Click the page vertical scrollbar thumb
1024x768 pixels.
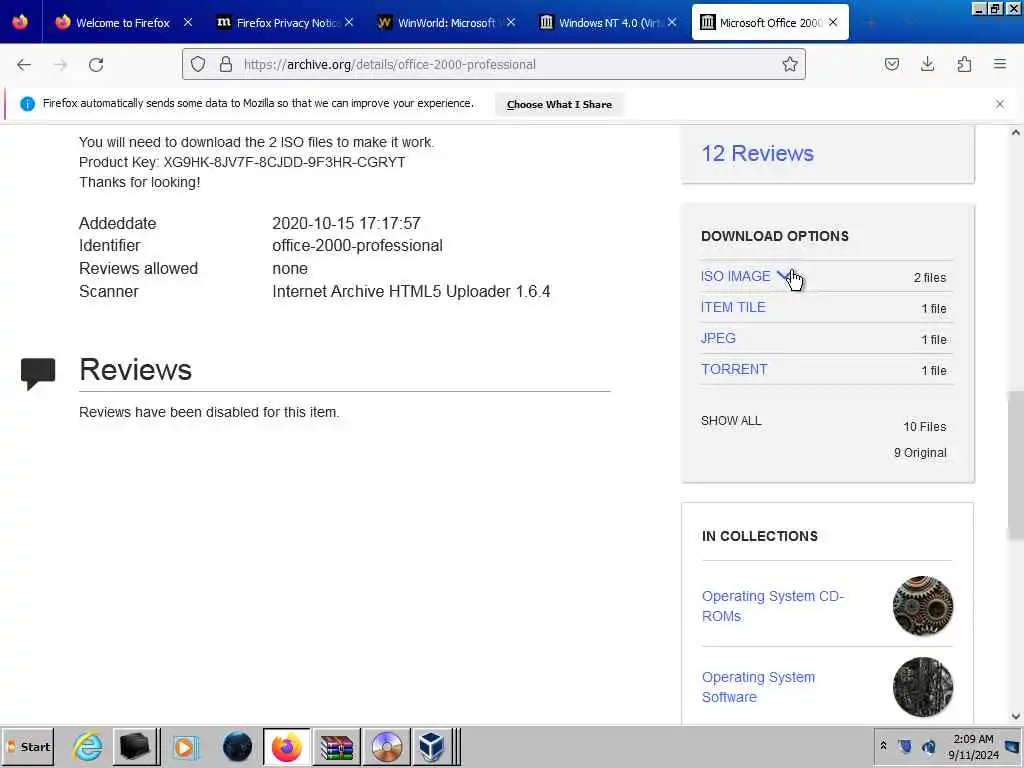(x=1016, y=465)
